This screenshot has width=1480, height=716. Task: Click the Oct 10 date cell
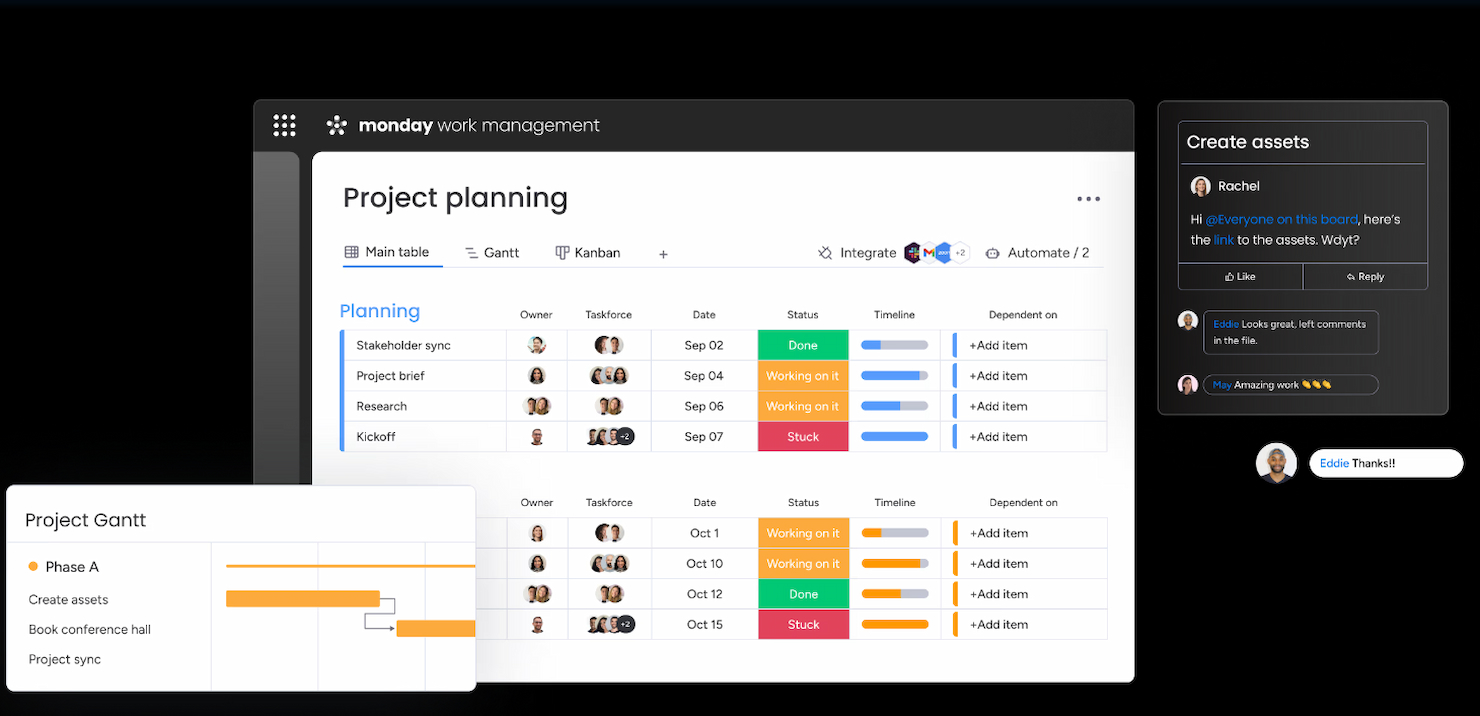click(704, 563)
